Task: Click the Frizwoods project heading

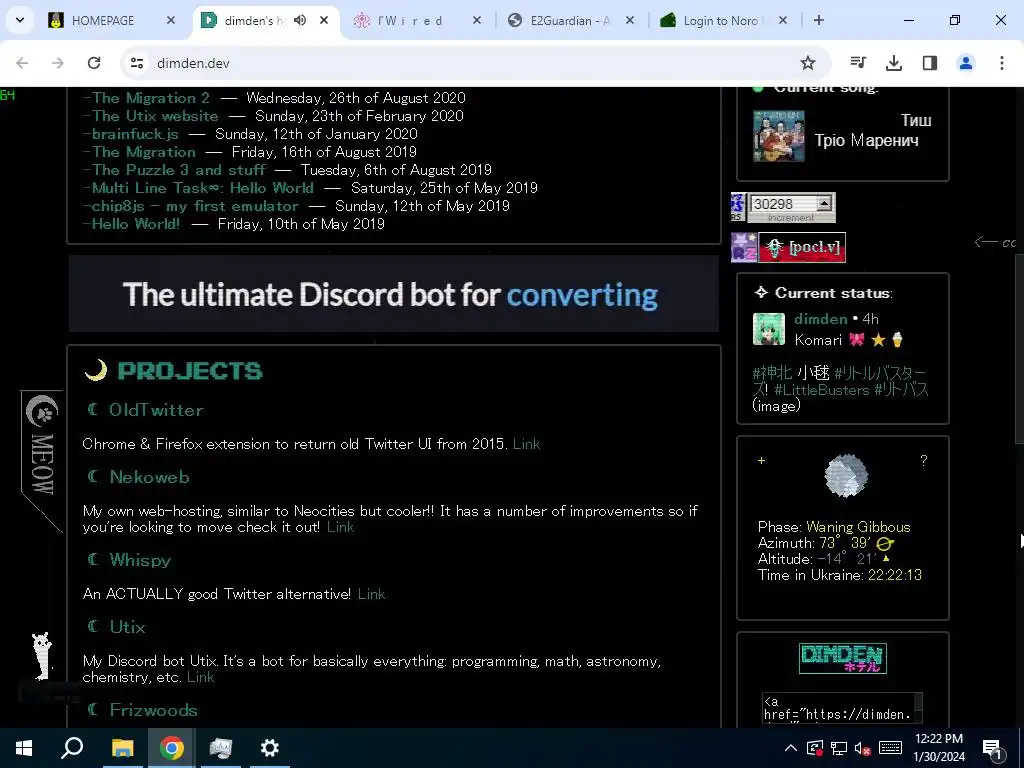Action: [x=153, y=710]
